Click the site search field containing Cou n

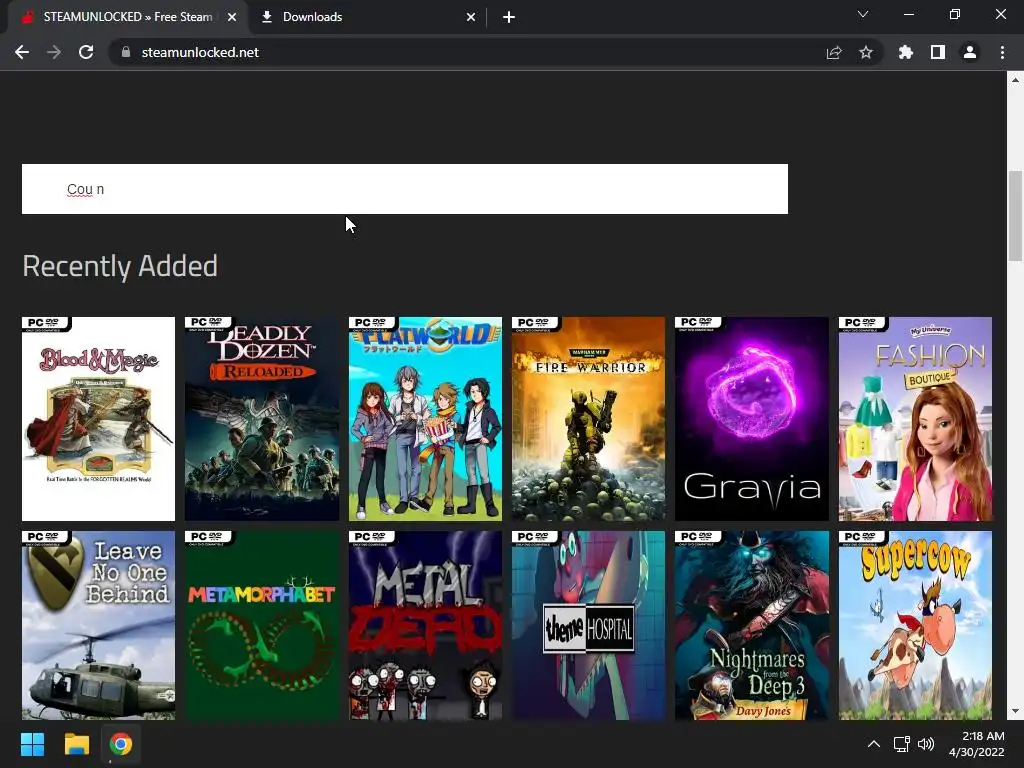[405, 189]
